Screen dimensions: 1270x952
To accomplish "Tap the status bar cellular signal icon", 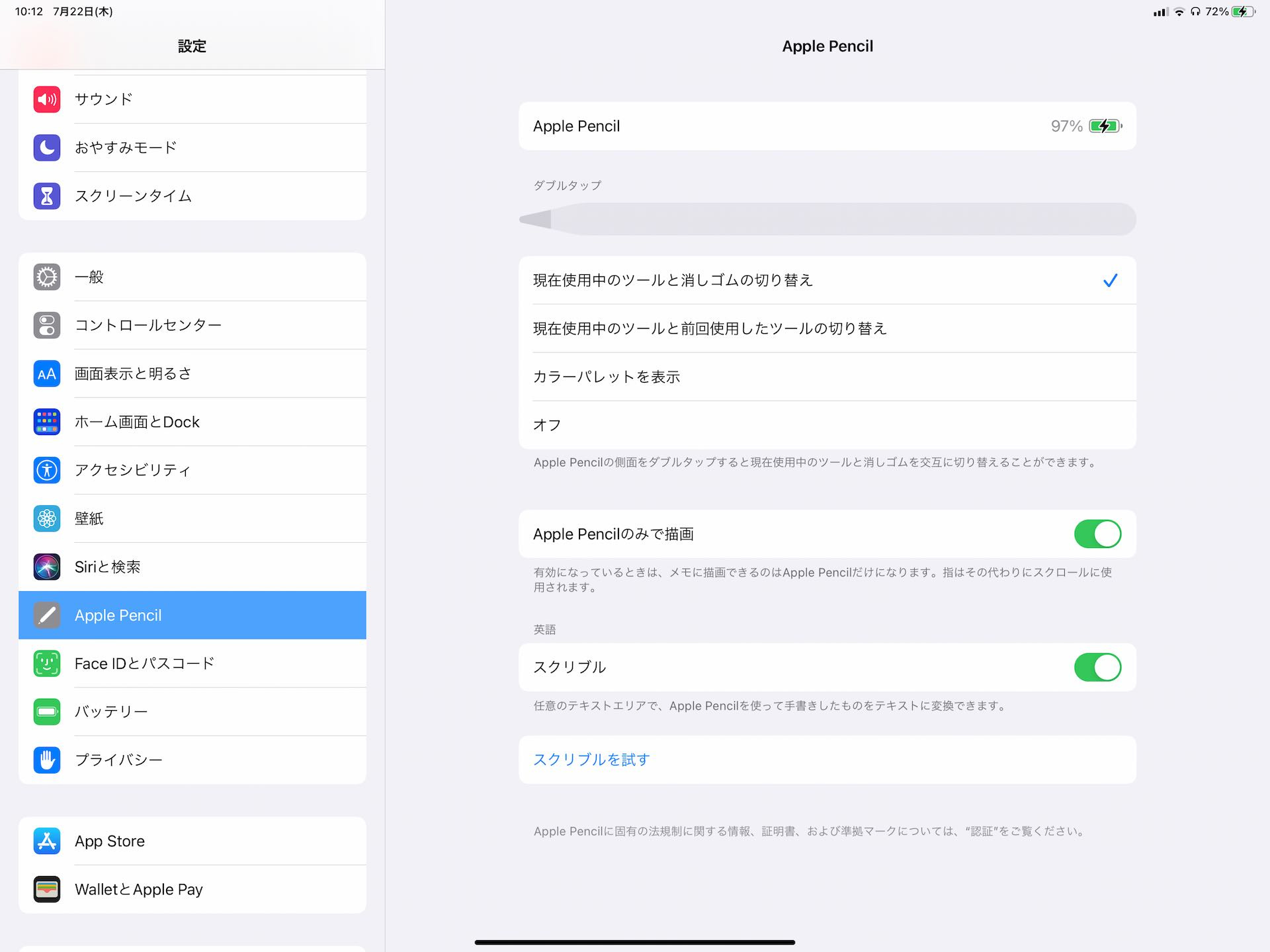I will coord(1161,12).
